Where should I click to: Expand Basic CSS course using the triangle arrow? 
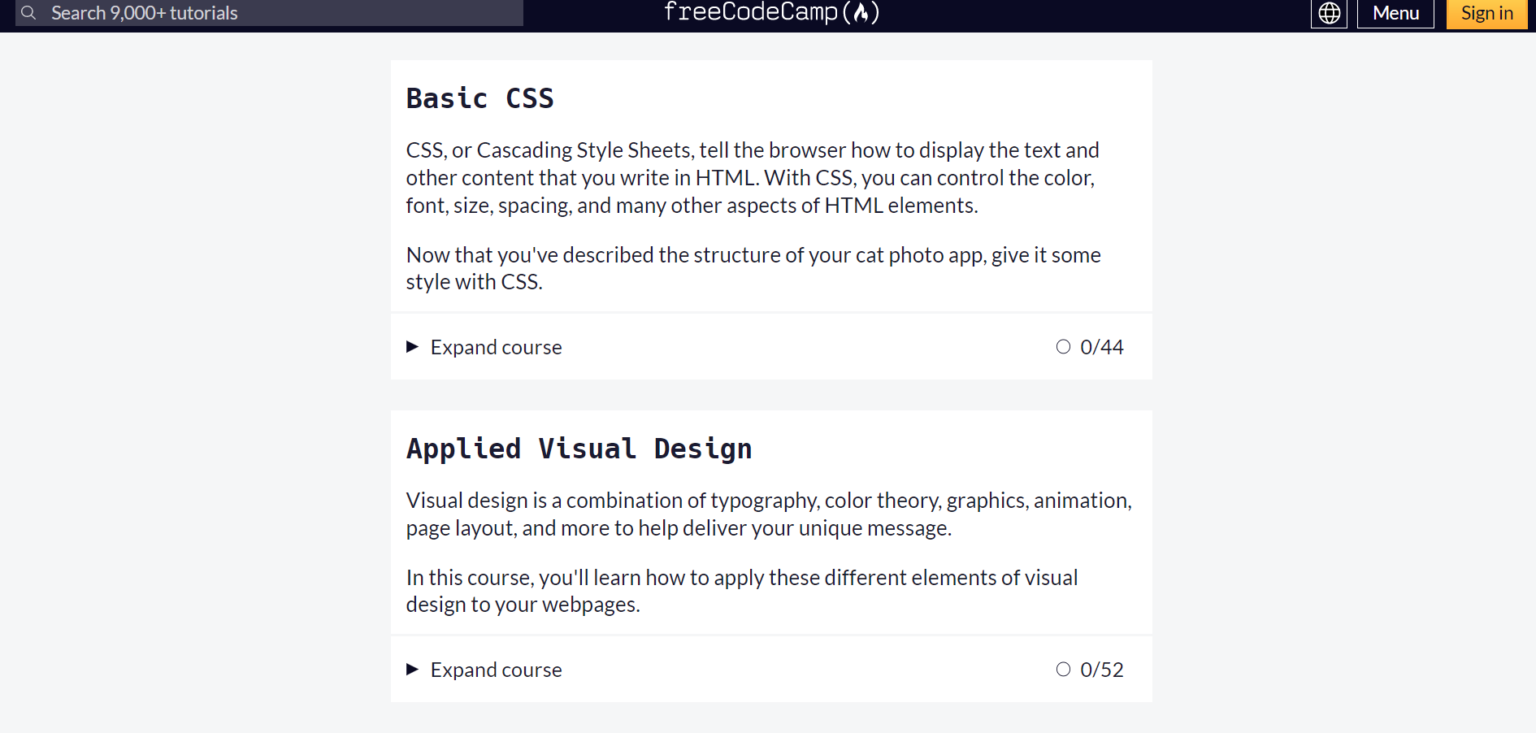(412, 347)
